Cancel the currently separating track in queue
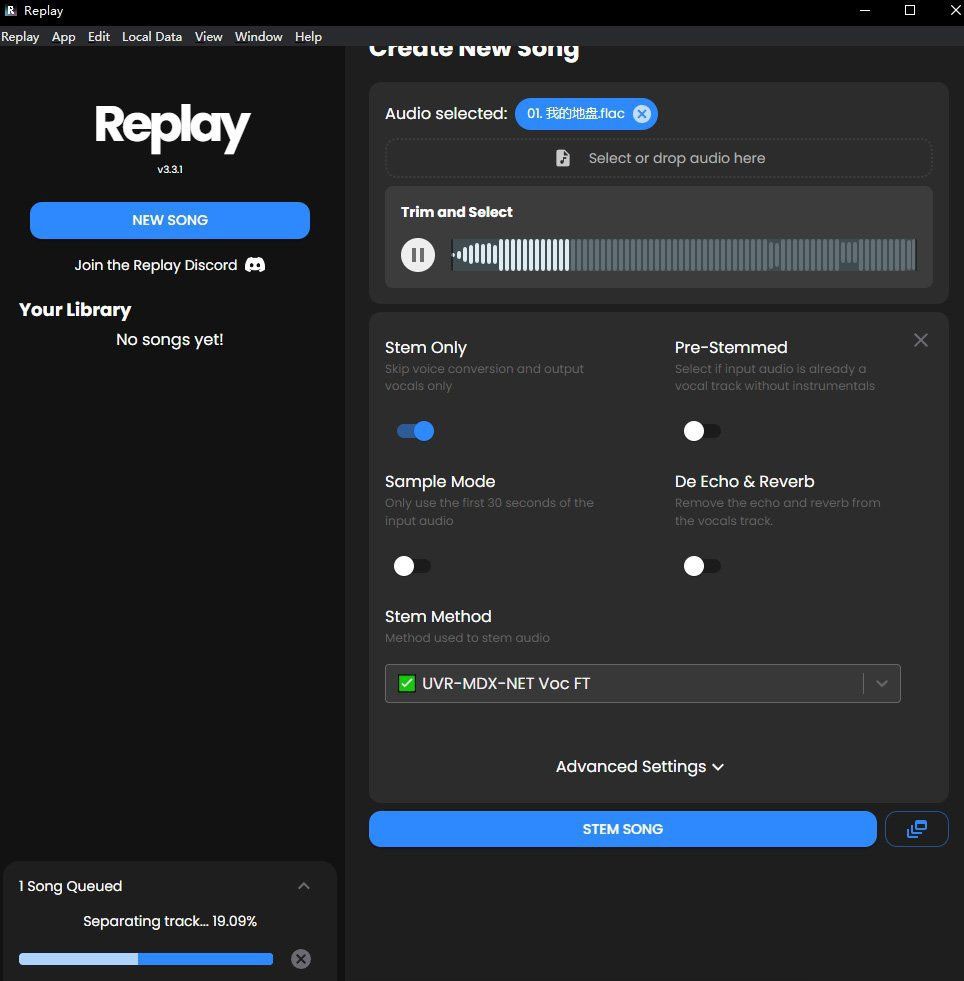This screenshot has height=981, width=964. pyautogui.click(x=300, y=958)
